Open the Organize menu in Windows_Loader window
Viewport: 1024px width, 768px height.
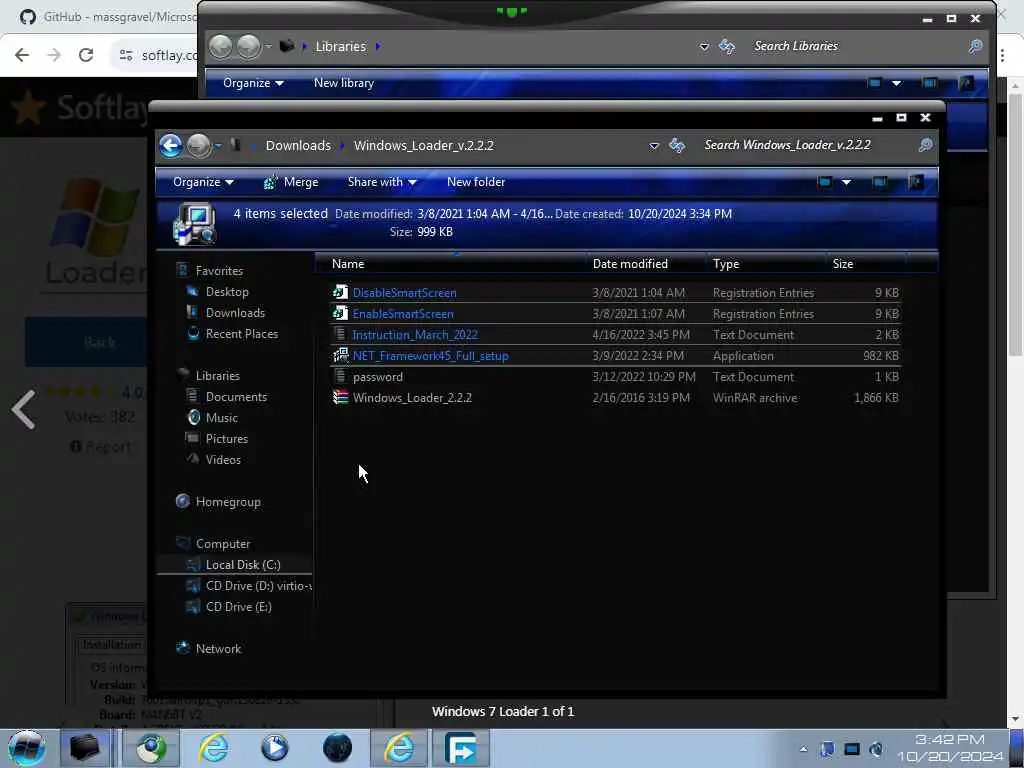point(203,182)
